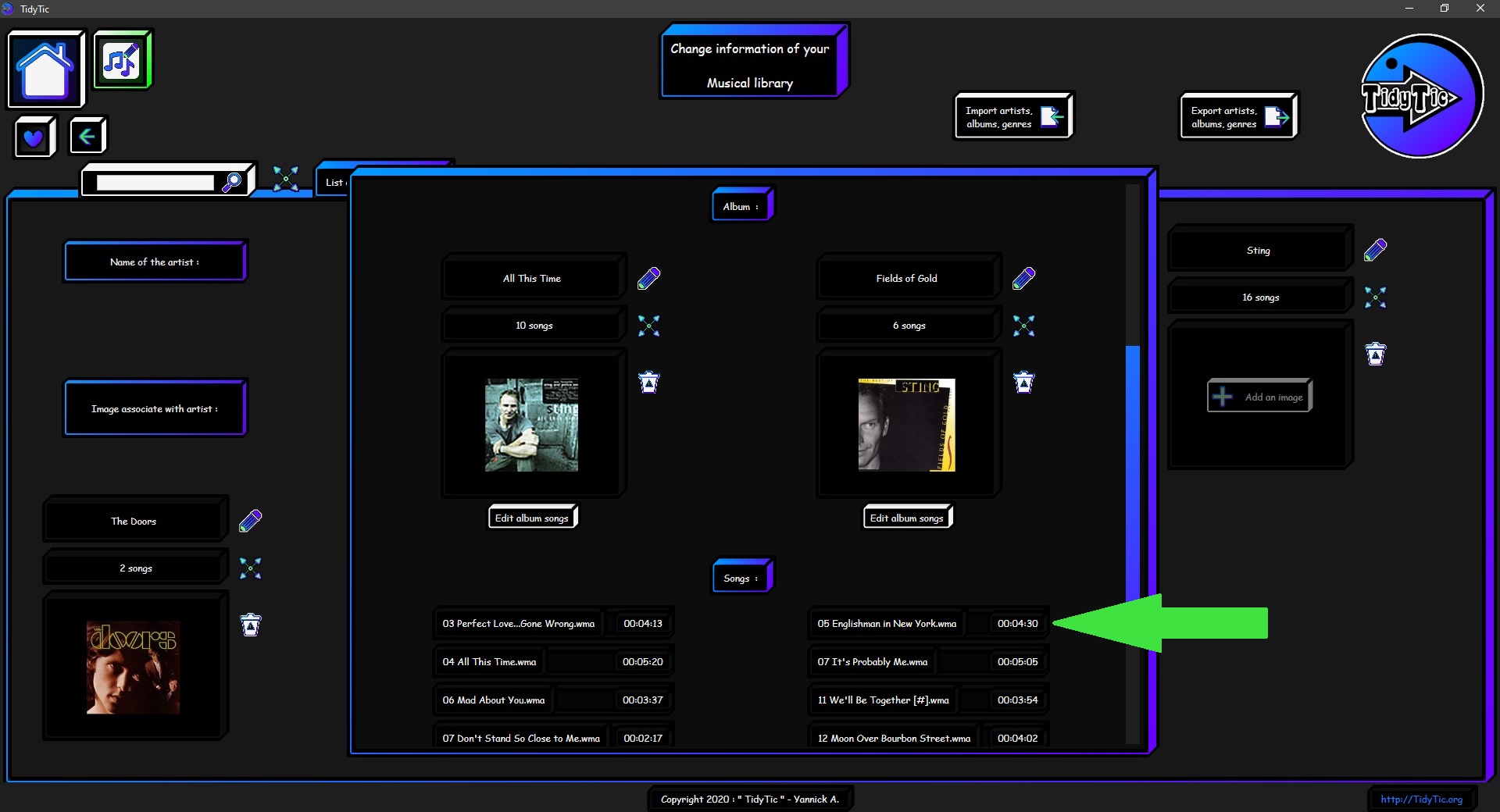
Task: Click Export artists, albums, genres button
Action: click(x=1237, y=117)
